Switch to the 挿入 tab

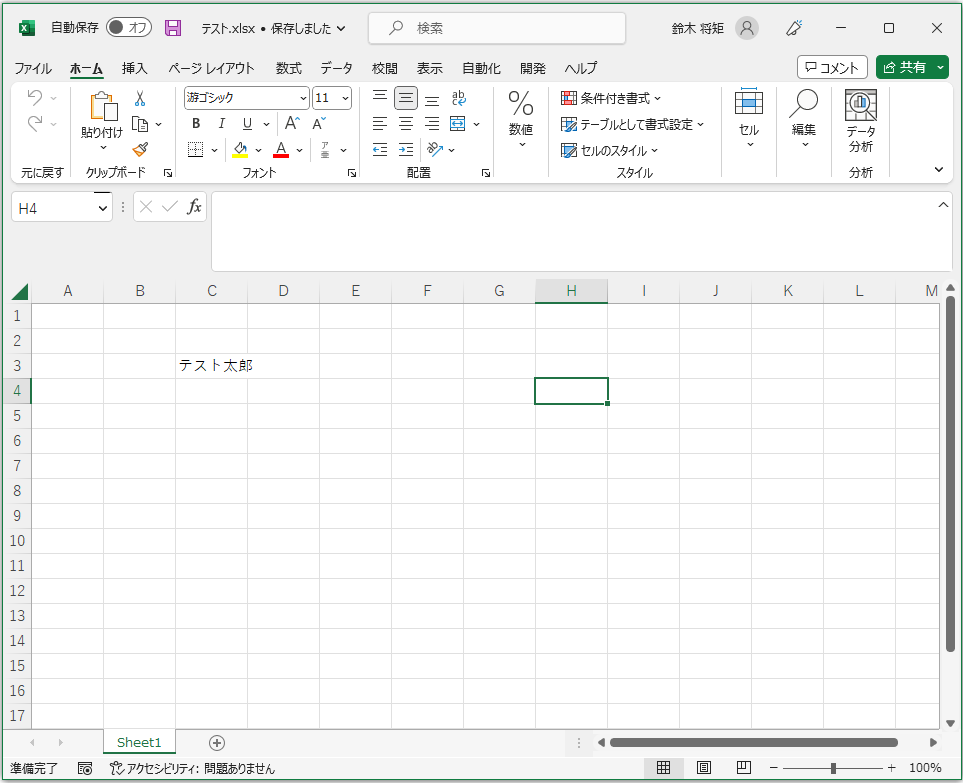(135, 68)
